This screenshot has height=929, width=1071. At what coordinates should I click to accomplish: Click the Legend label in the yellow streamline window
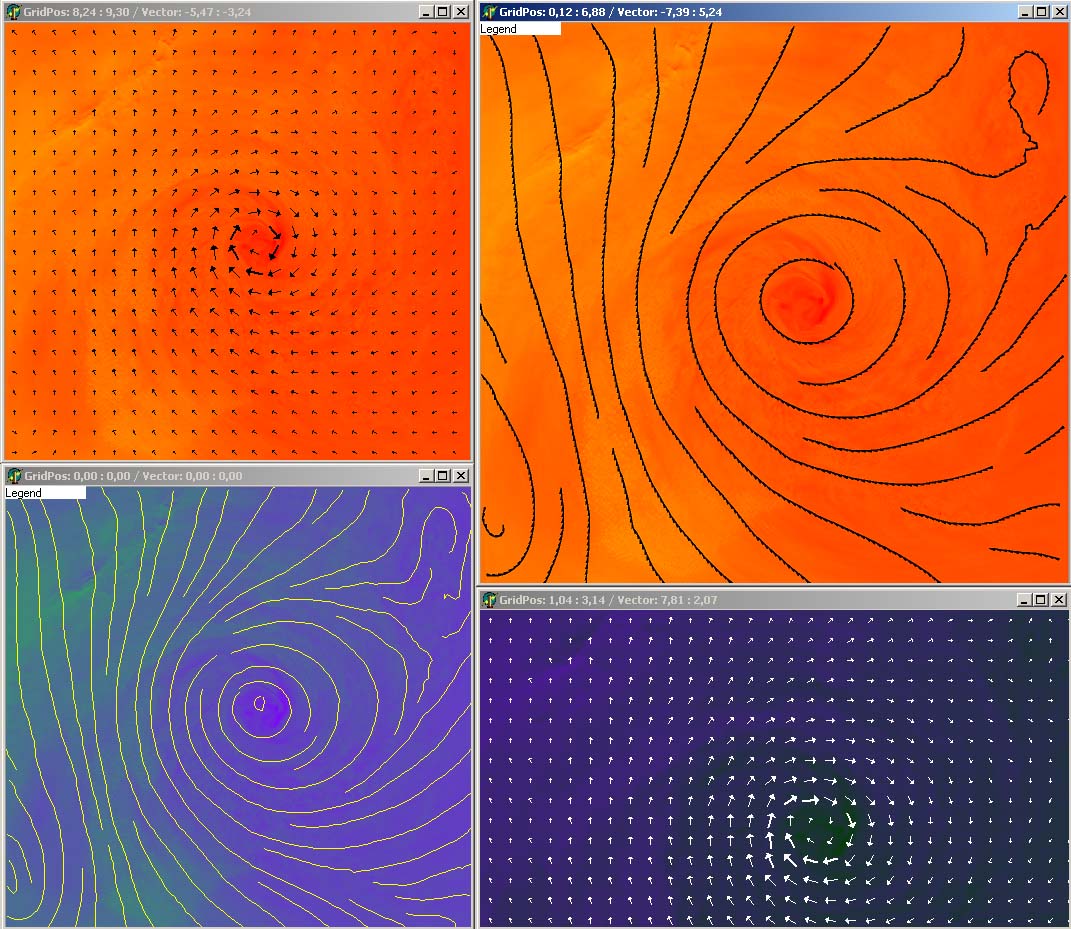tap(24, 493)
